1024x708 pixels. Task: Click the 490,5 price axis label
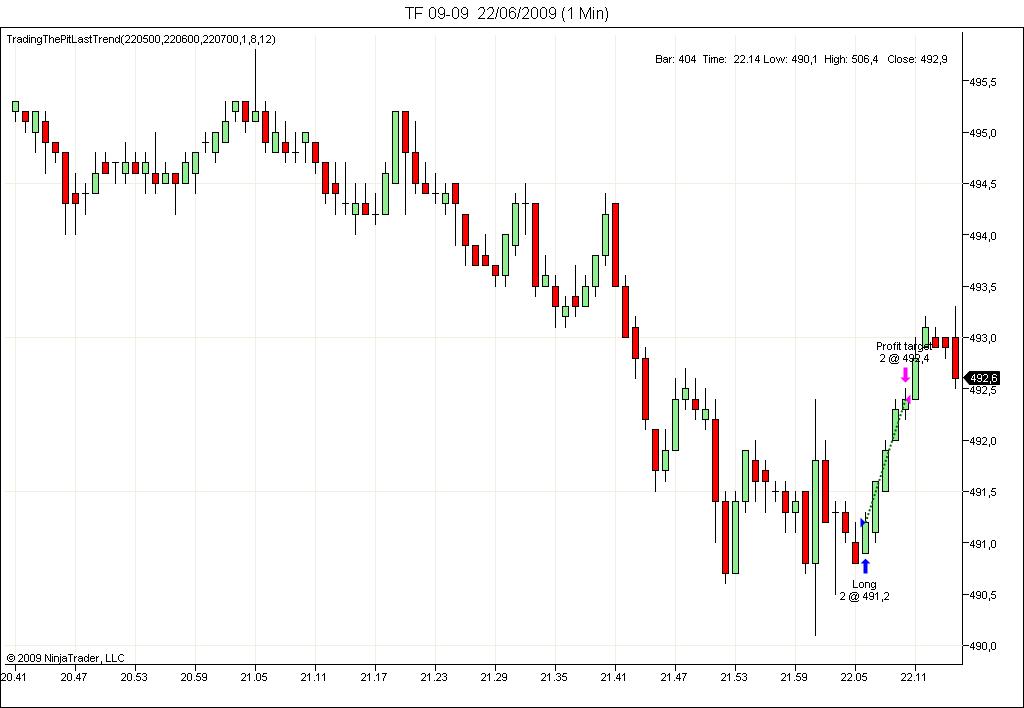[x=984, y=595]
